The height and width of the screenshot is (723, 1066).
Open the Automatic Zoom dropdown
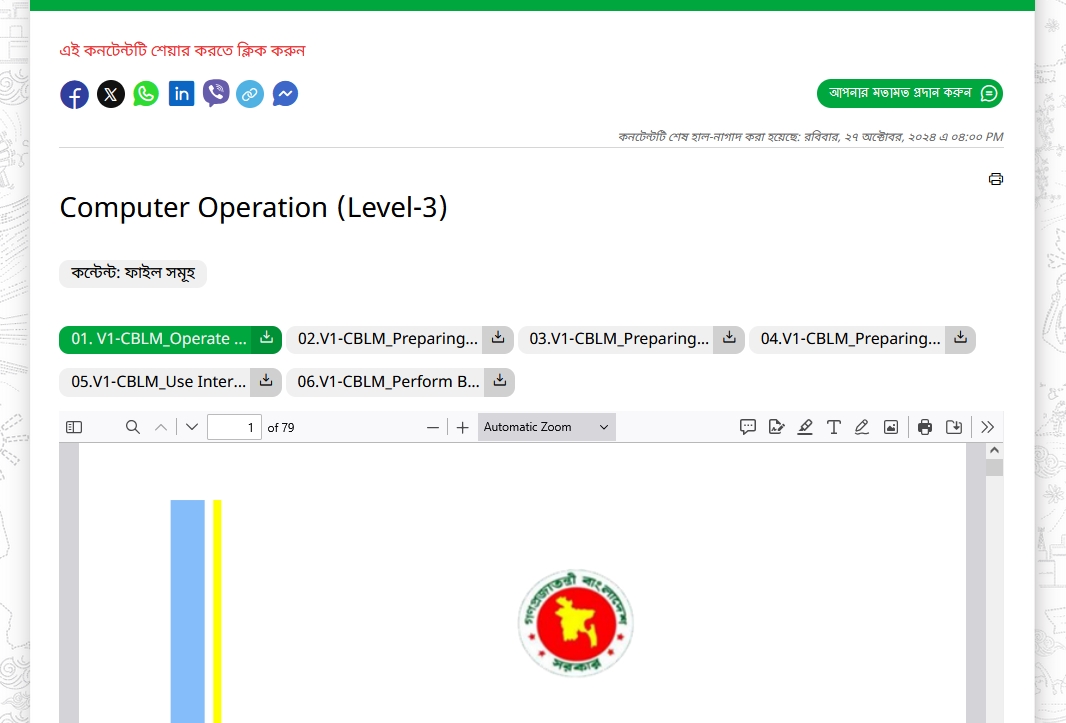tap(546, 427)
